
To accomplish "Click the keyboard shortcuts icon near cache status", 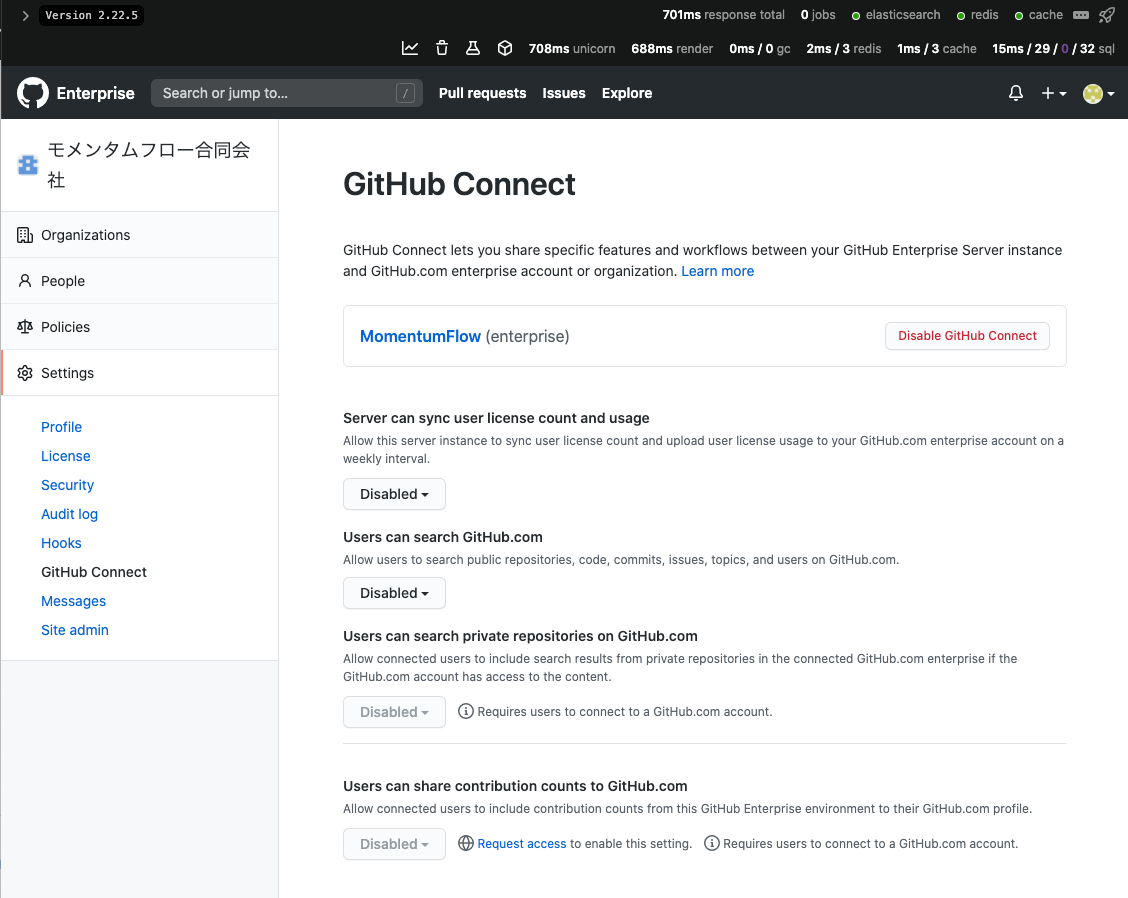I will click(1080, 14).
